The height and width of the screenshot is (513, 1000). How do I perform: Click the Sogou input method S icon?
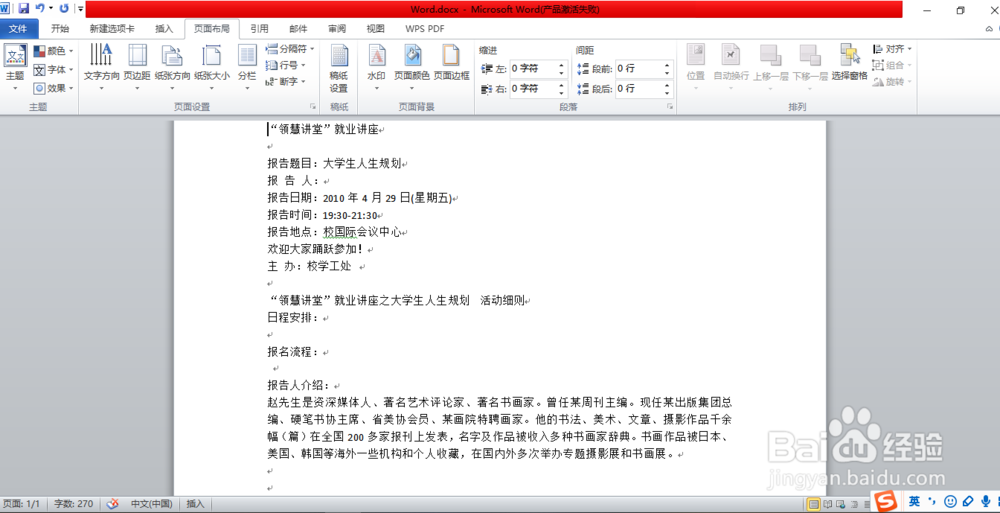coord(886,502)
